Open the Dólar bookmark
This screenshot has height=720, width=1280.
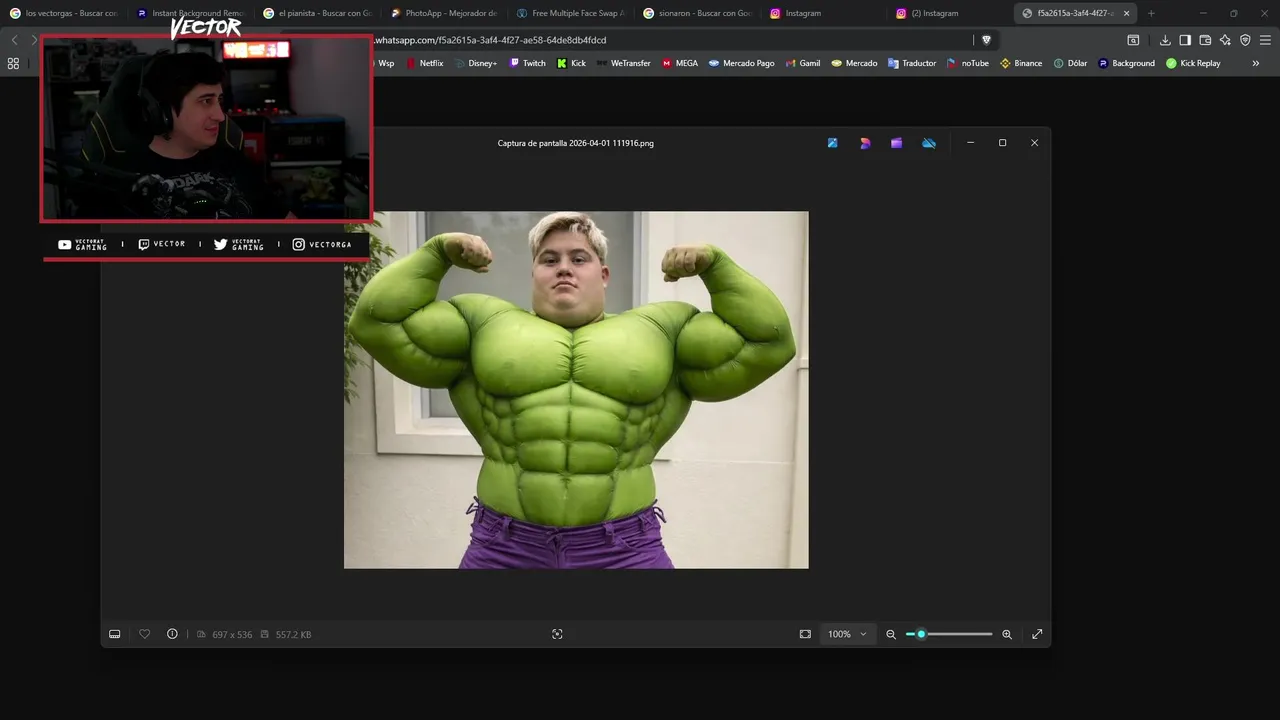coord(1070,63)
